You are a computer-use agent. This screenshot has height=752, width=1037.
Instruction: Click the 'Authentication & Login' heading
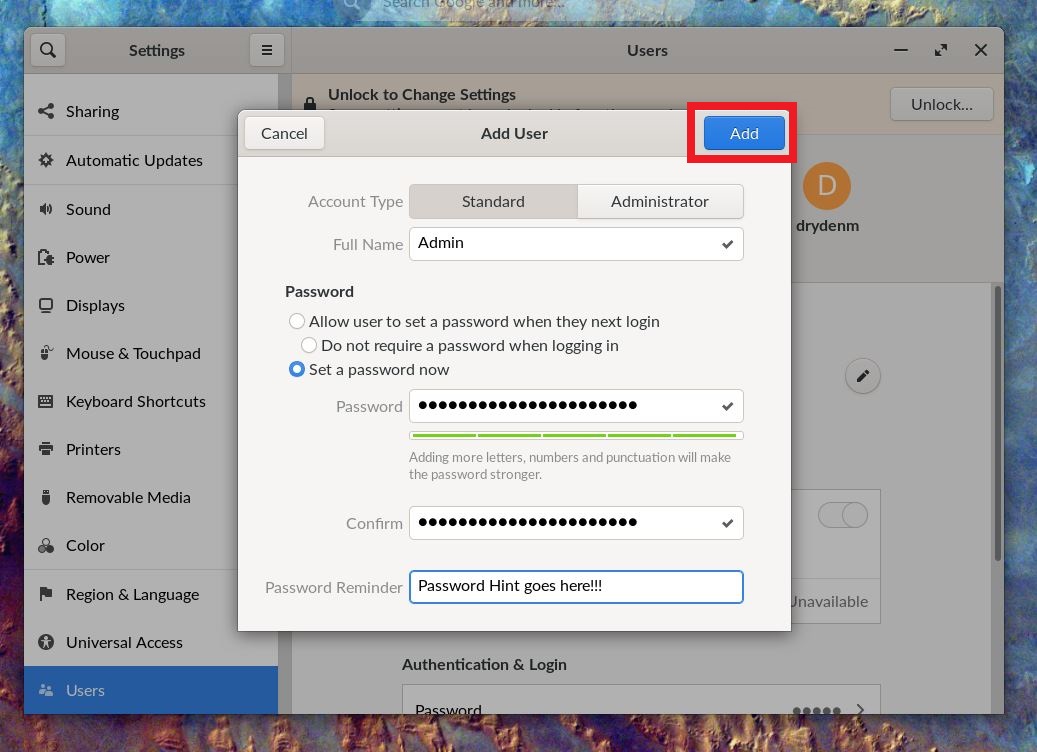(484, 665)
